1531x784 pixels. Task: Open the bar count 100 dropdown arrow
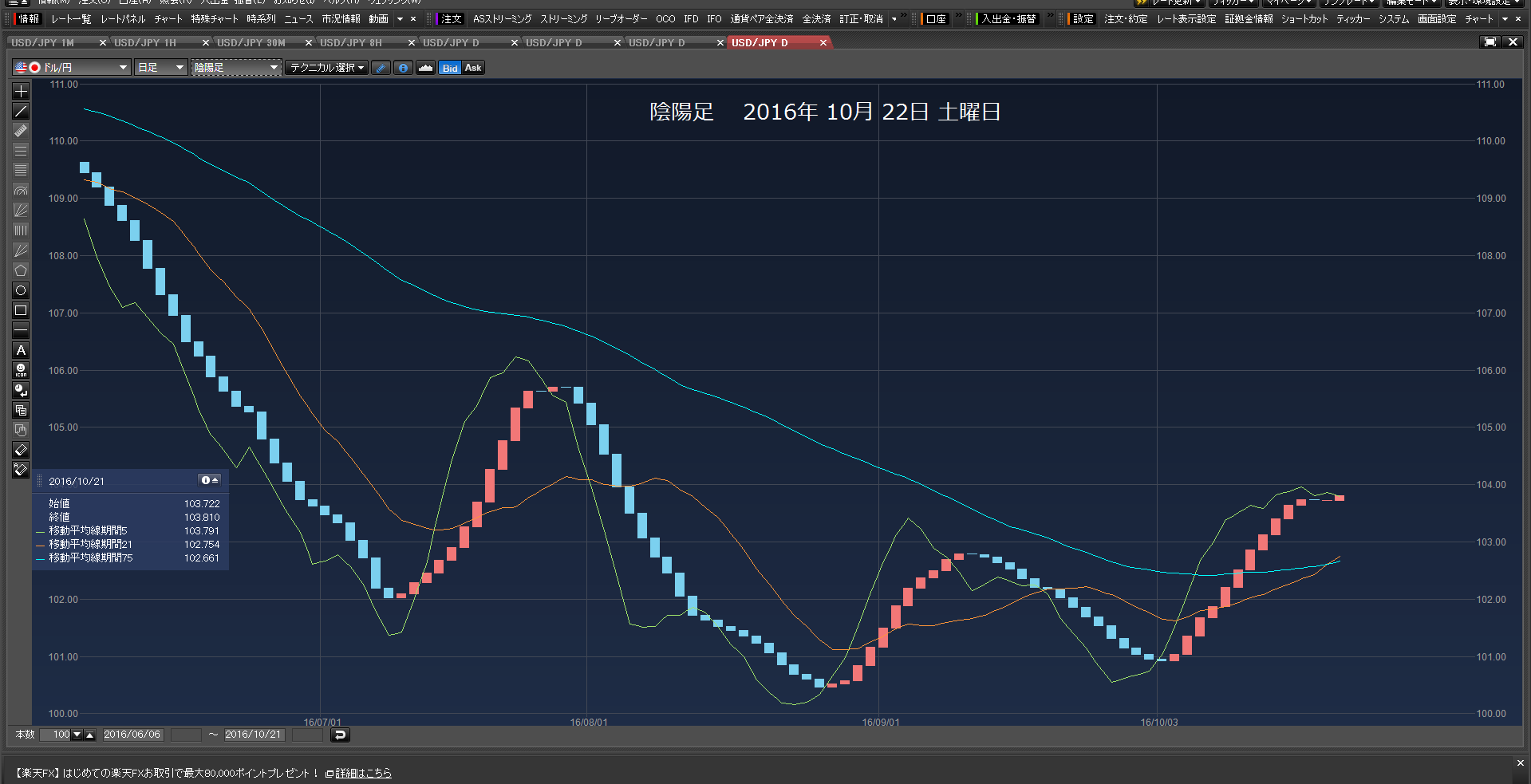(77, 735)
